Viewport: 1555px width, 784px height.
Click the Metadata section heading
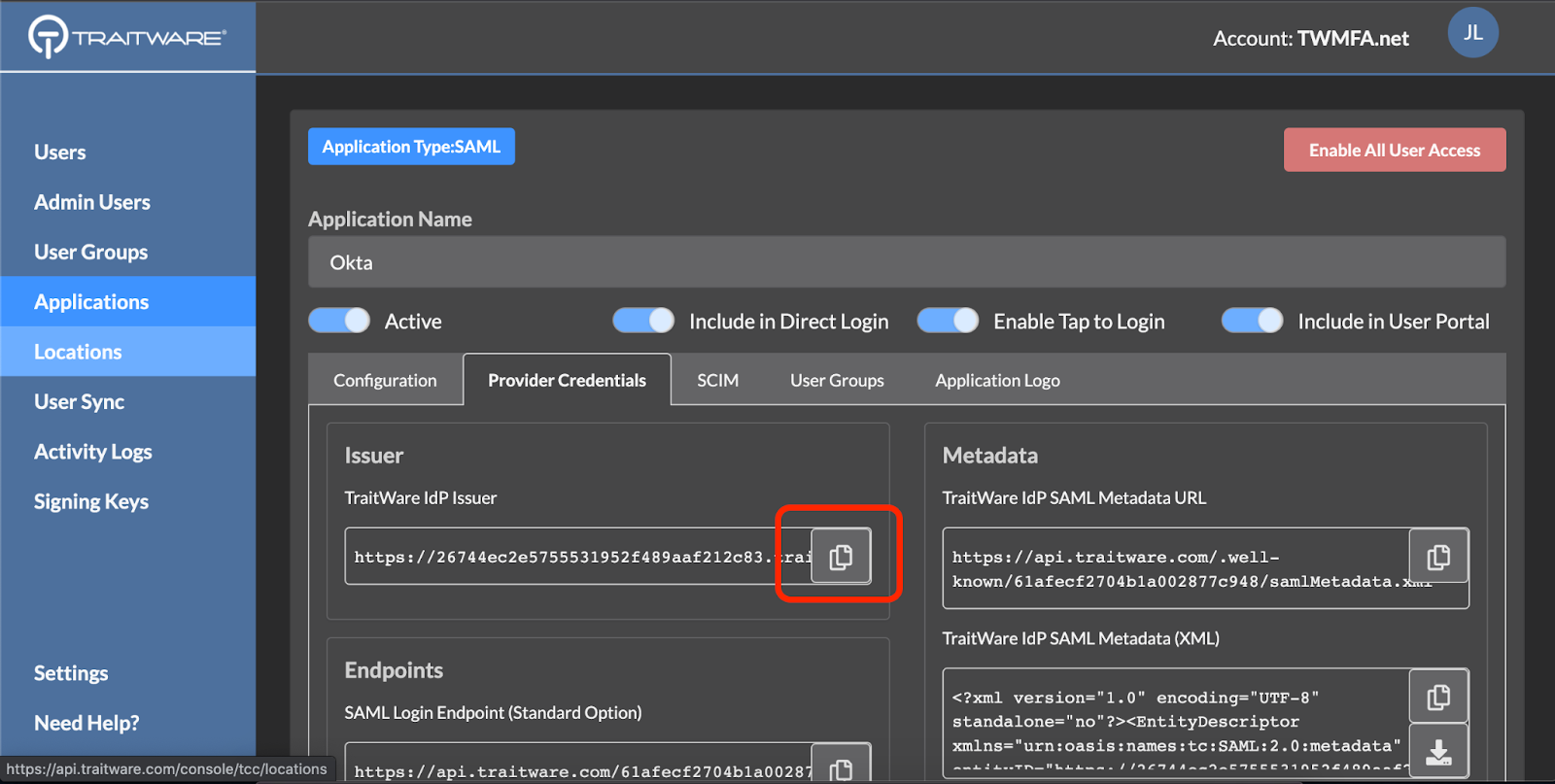point(989,456)
